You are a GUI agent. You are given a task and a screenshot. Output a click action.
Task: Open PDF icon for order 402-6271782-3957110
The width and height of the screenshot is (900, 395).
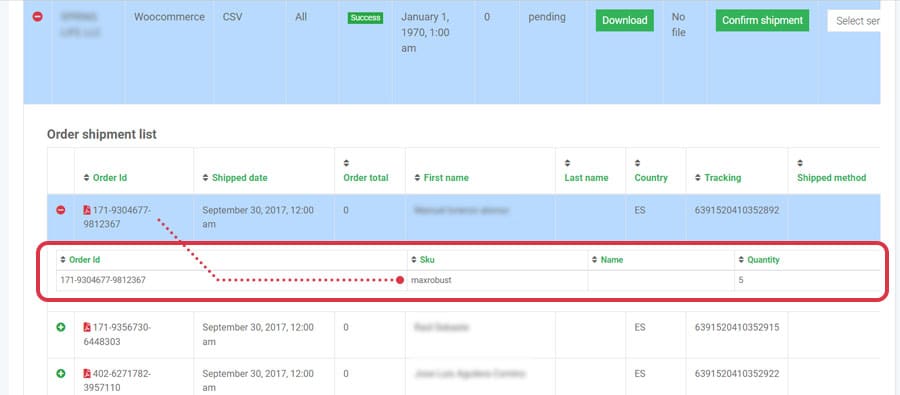click(87, 373)
